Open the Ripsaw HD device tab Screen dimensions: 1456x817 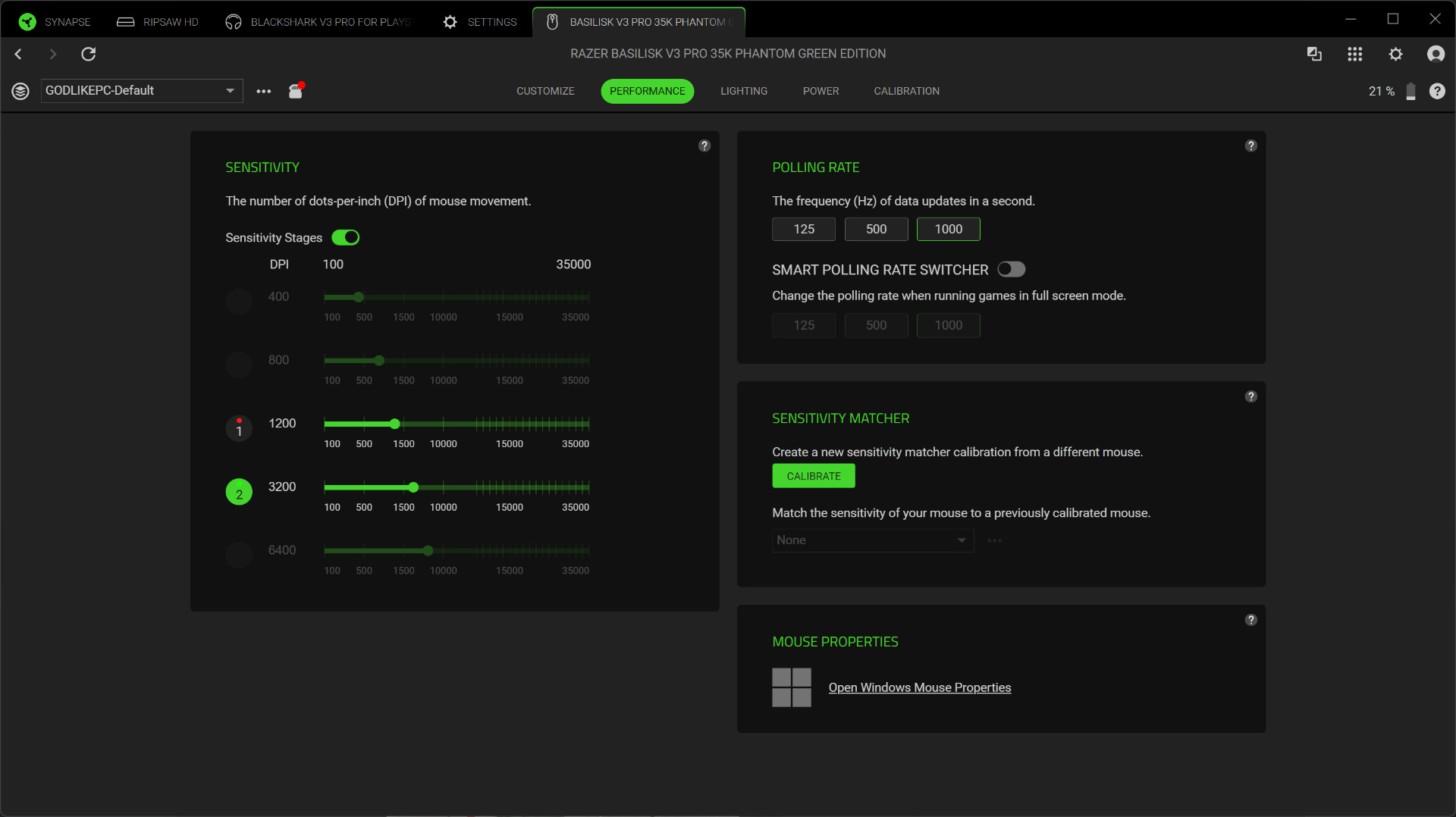coord(158,22)
